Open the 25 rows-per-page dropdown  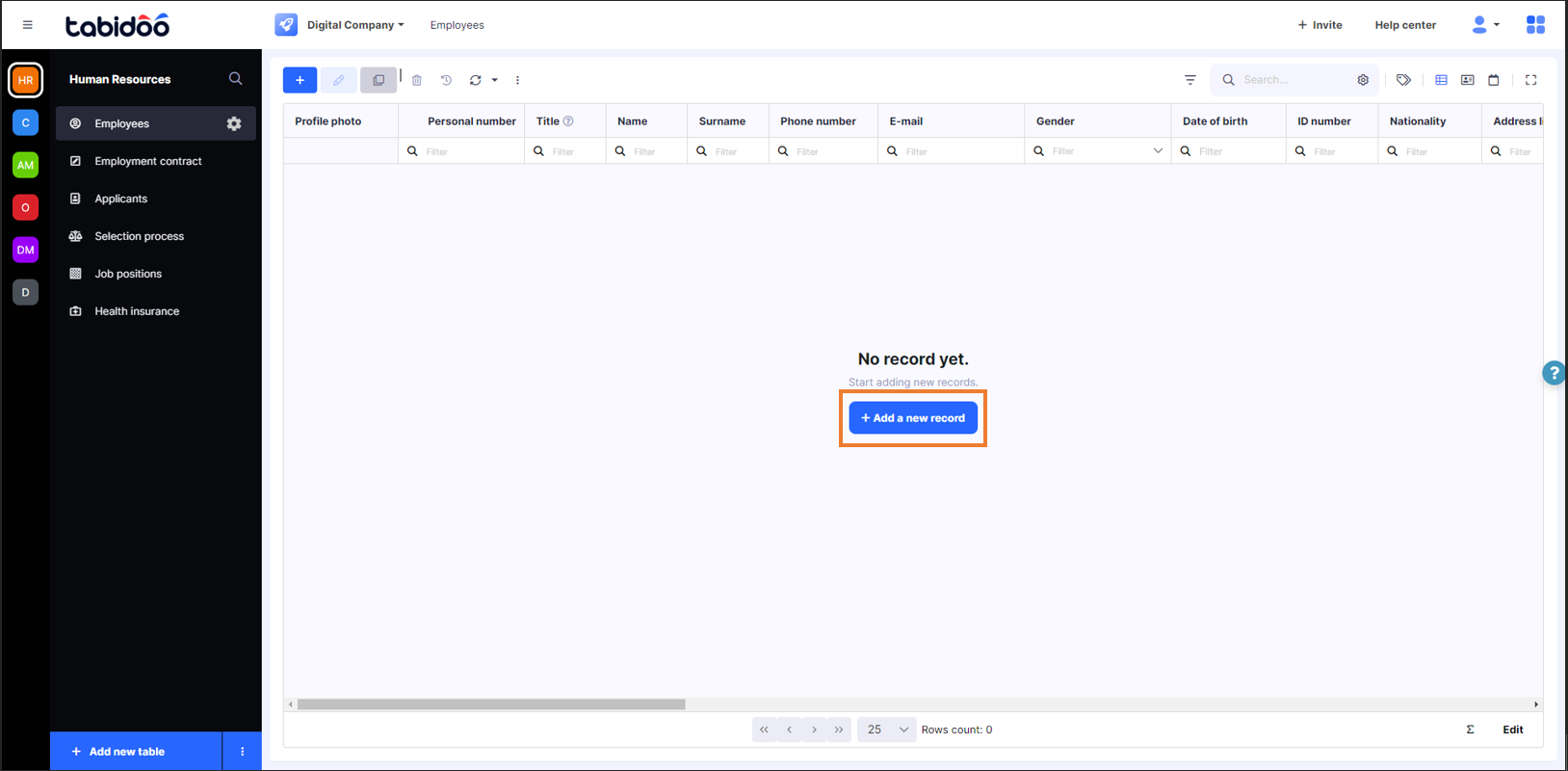886,730
